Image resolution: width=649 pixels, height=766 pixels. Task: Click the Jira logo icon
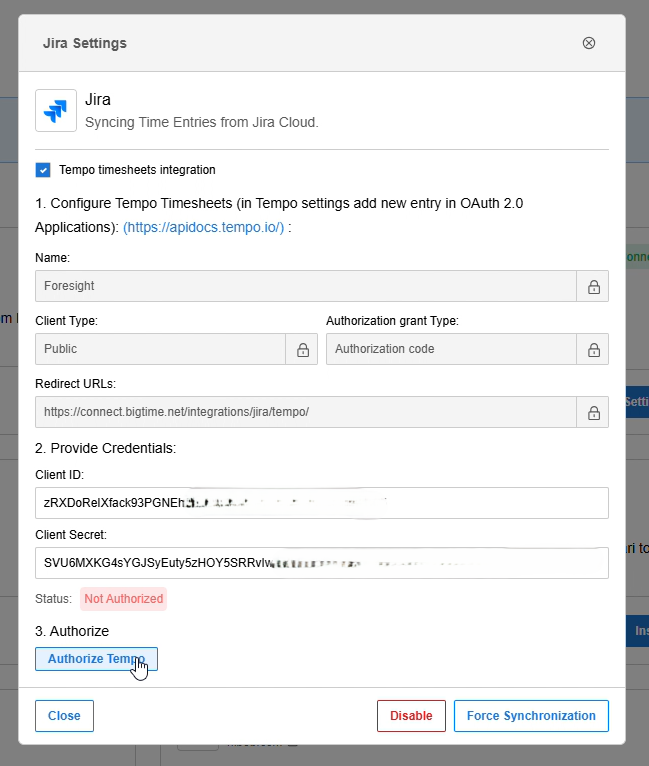pyautogui.click(x=56, y=110)
